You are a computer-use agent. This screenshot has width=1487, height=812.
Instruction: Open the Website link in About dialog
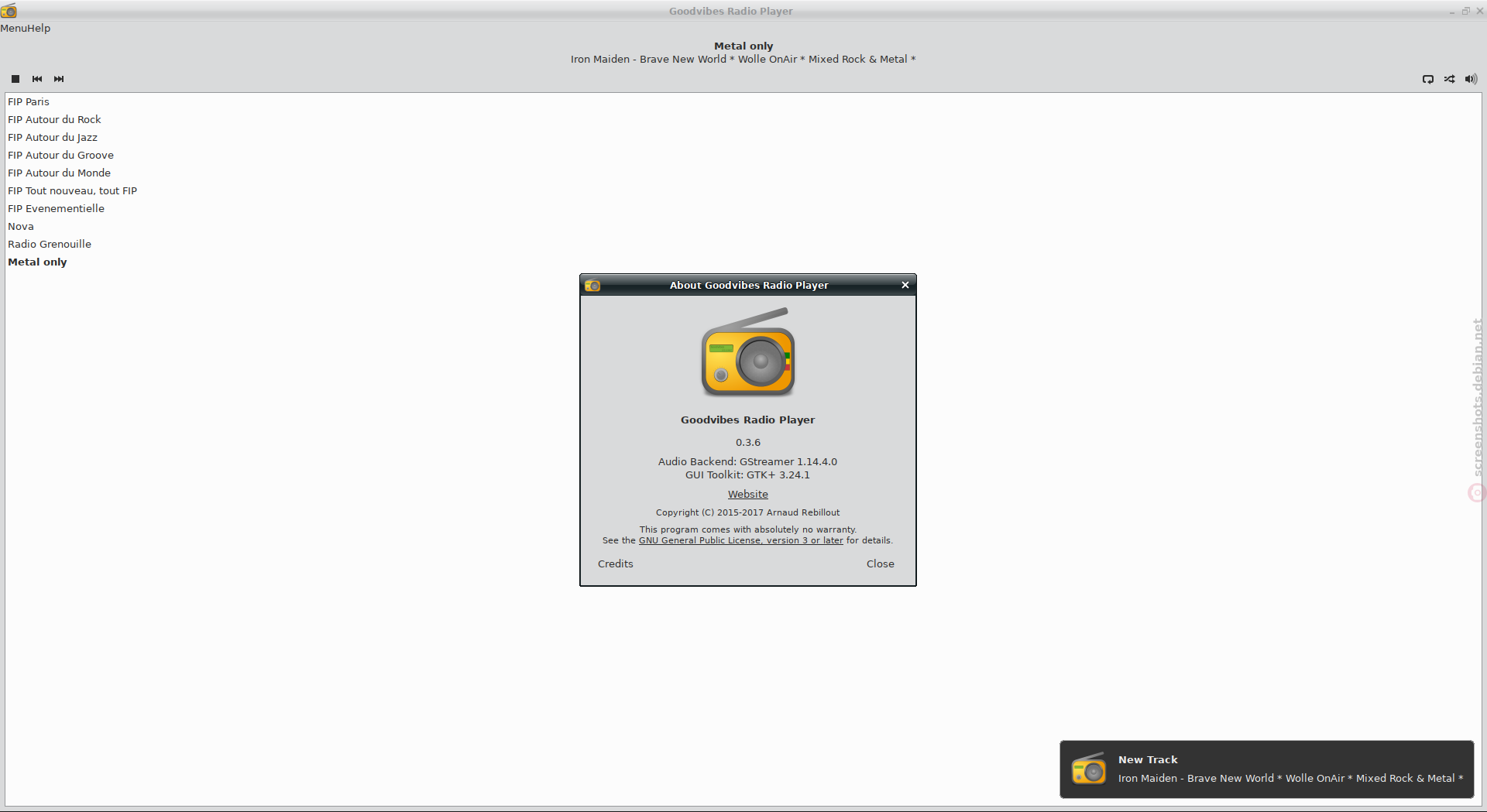click(x=748, y=494)
